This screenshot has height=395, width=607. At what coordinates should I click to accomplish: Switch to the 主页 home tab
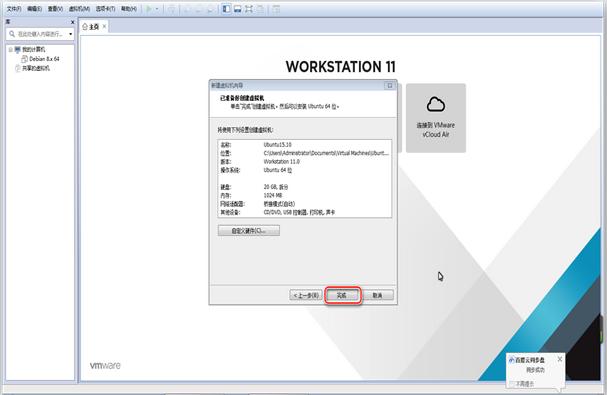94,27
